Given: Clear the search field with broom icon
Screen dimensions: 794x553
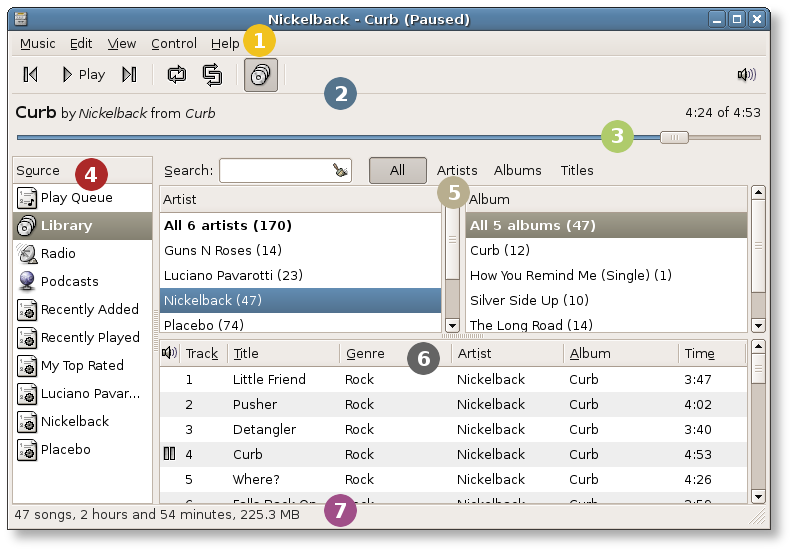Looking at the screenshot, I should 341,171.
